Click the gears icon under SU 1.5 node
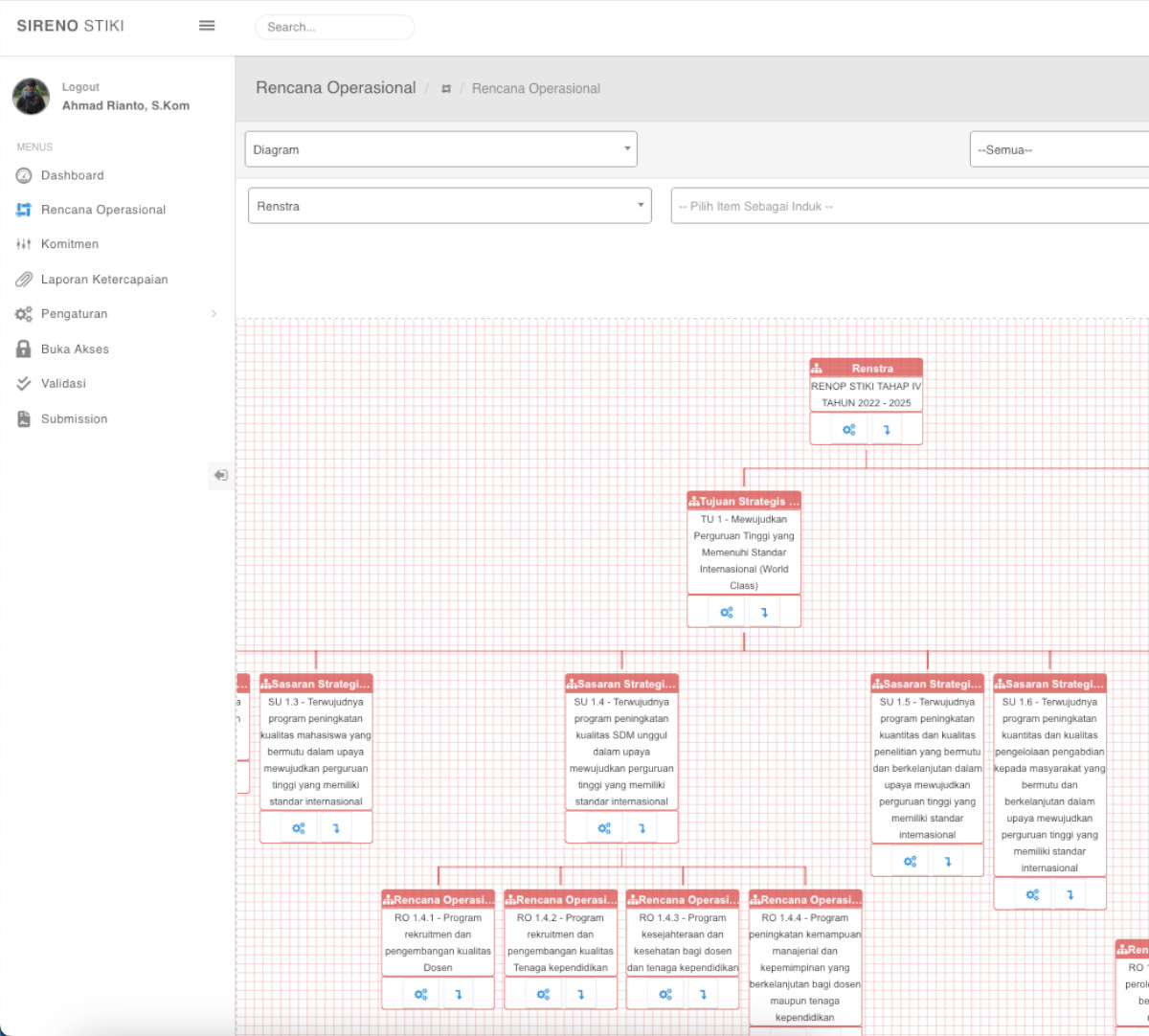 (x=910, y=862)
